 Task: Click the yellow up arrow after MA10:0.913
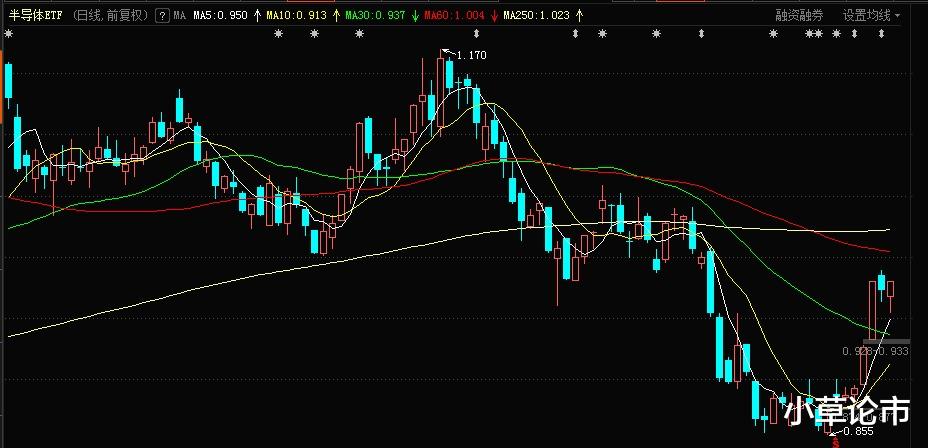336,16
